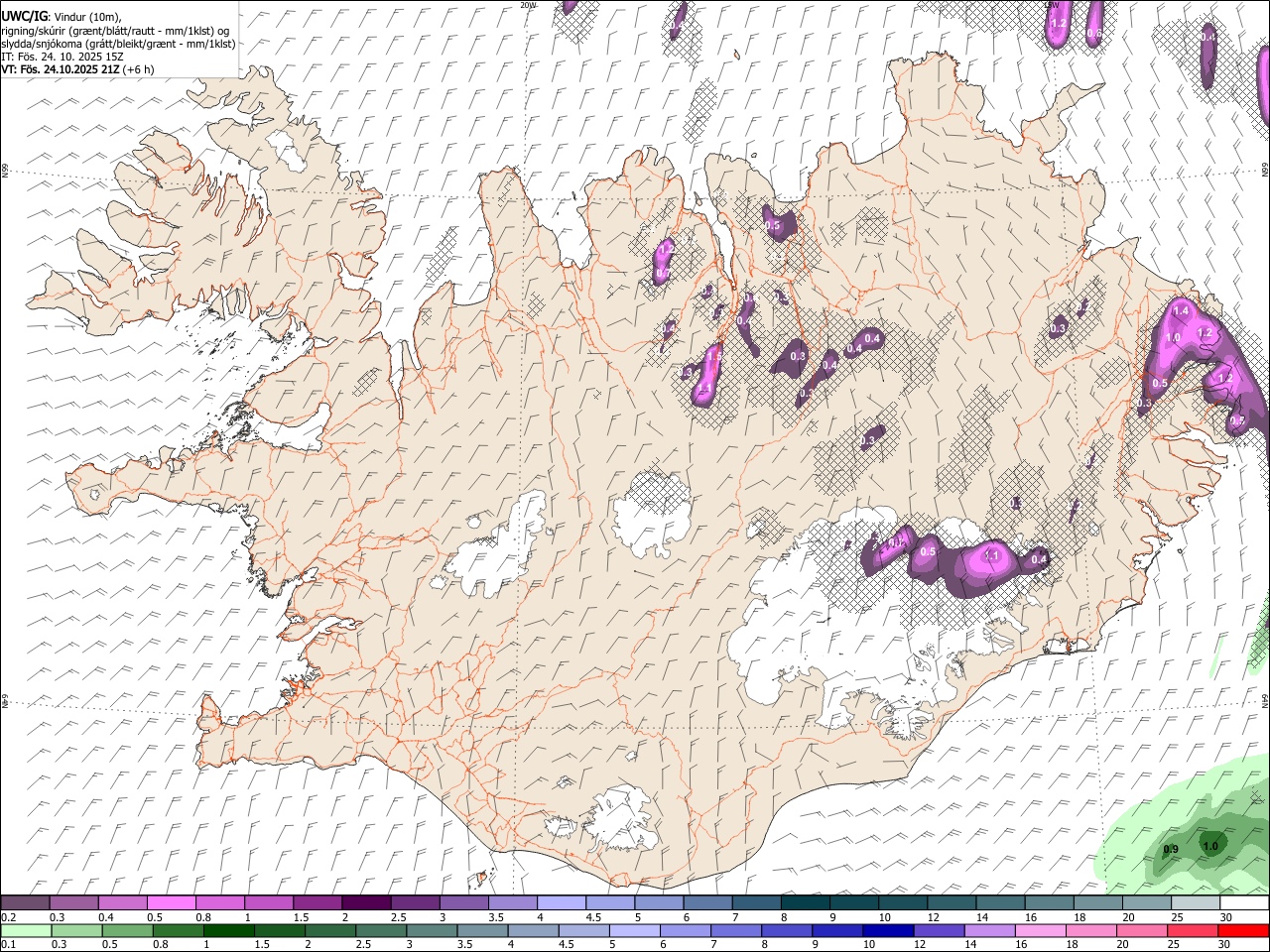Click the 'slydda/snjókoma' legend description line
This screenshot has height=952, width=1270.
click(118, 44)
